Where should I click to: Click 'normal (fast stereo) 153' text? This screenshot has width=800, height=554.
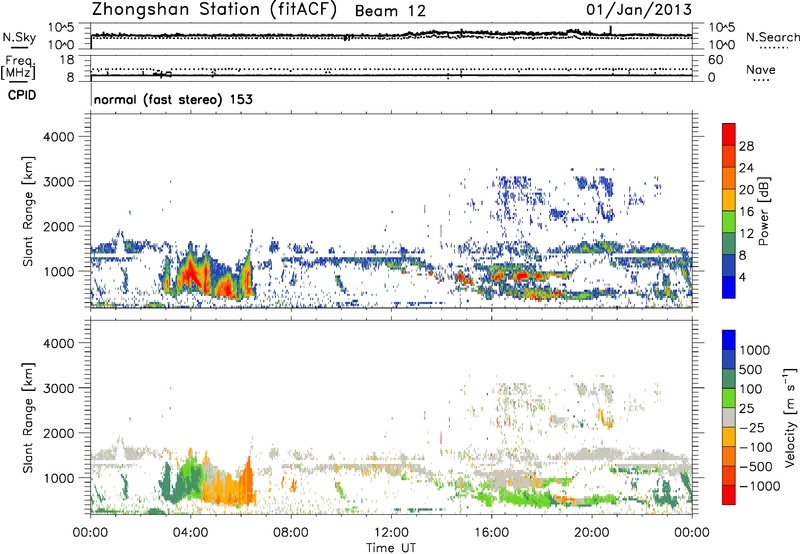click(x=173, y=99)
